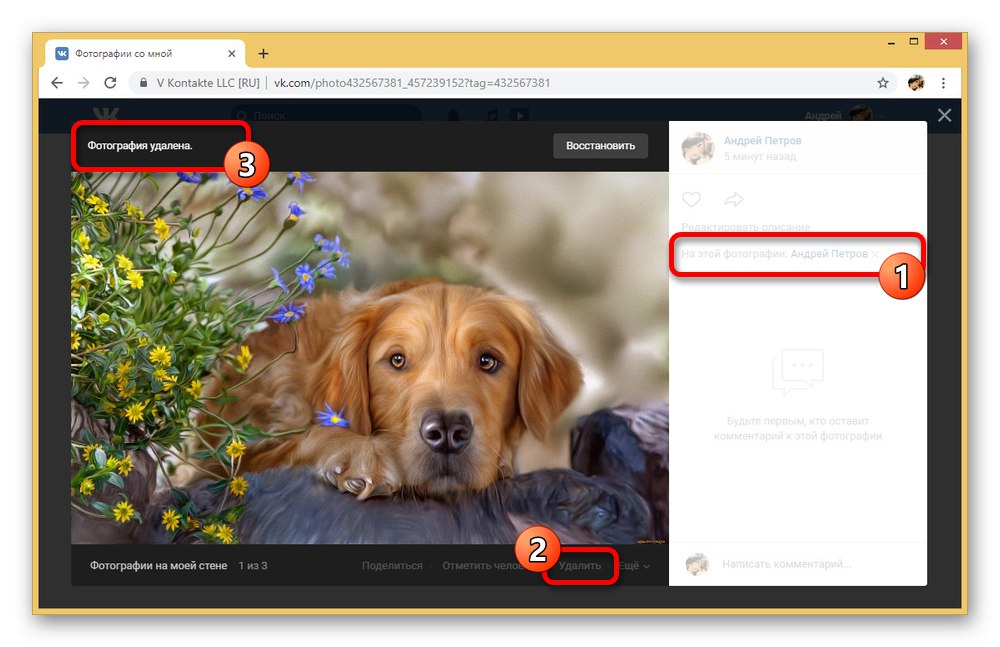This screenshot has height=647, width=1000.
Task: Expand the 'Ещё' dropdown menu
Action: [634, 565]
